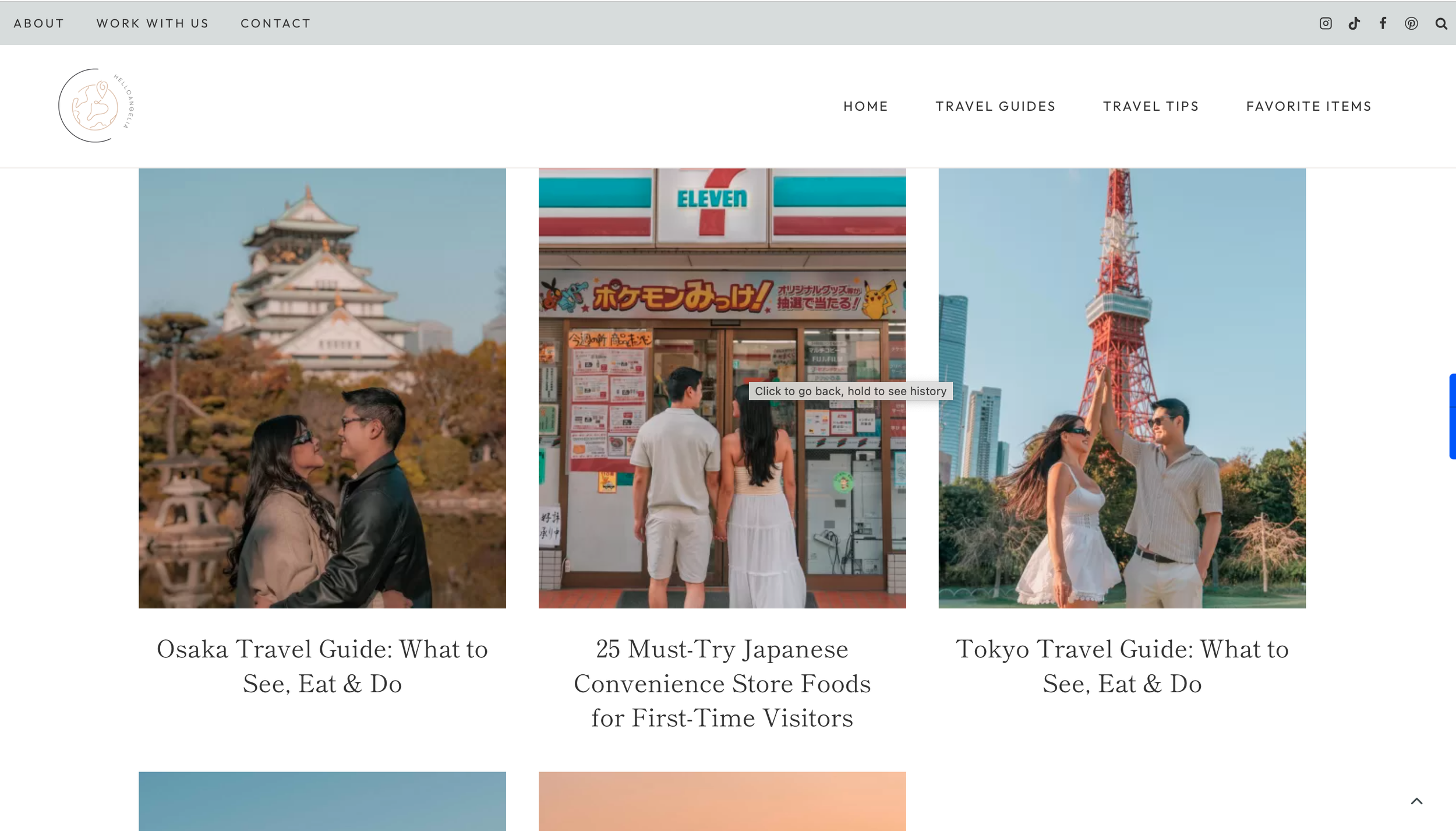Open the Facebook page icon
This screenshot has width=1456, height=831.
pyautogui.click(x=1383, y=23)
